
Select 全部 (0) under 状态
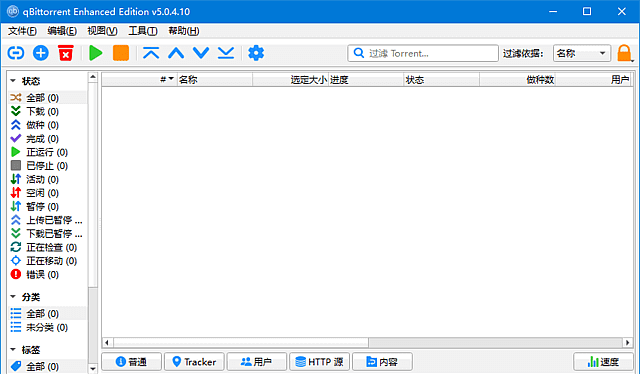47,98
